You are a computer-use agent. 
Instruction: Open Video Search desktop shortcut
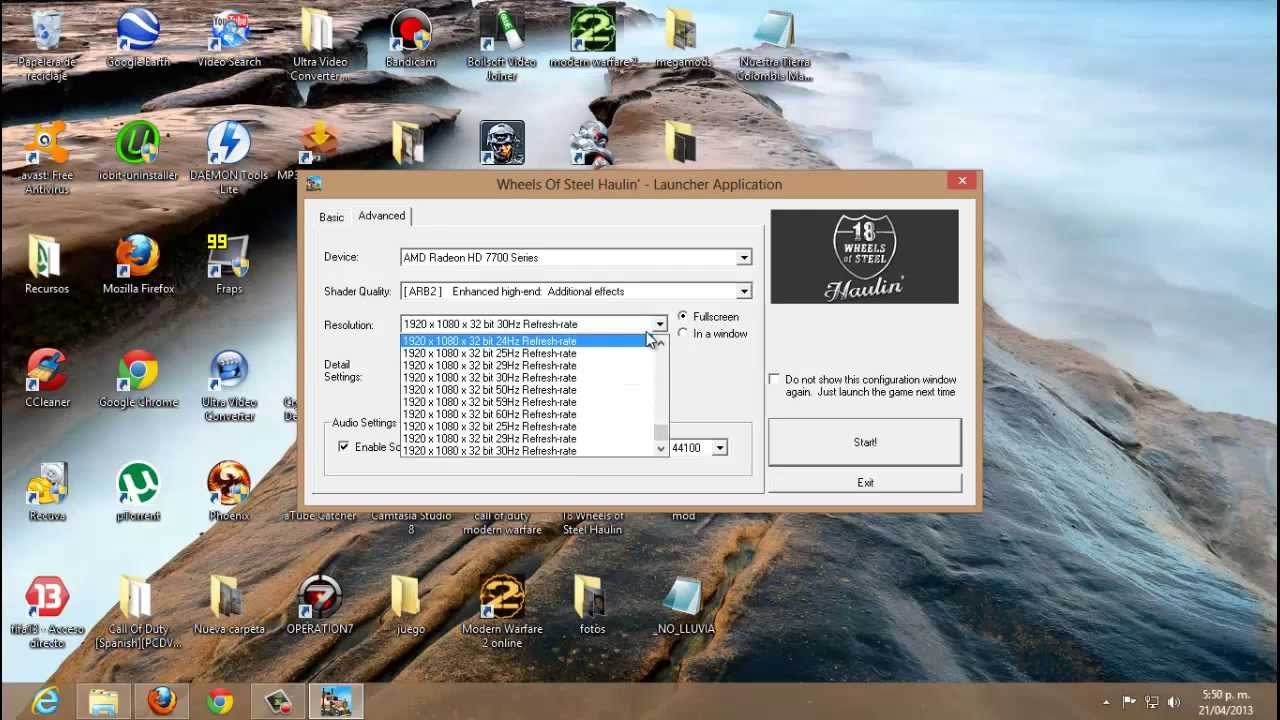229,40
